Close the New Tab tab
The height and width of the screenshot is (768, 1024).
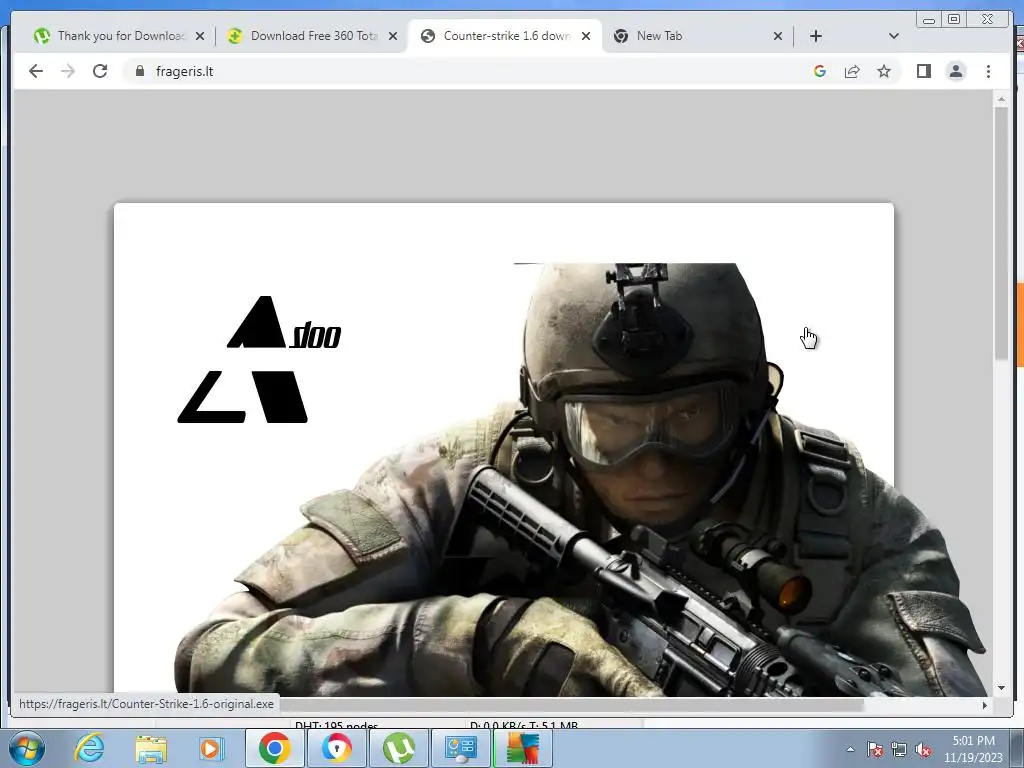coord(778,36)
